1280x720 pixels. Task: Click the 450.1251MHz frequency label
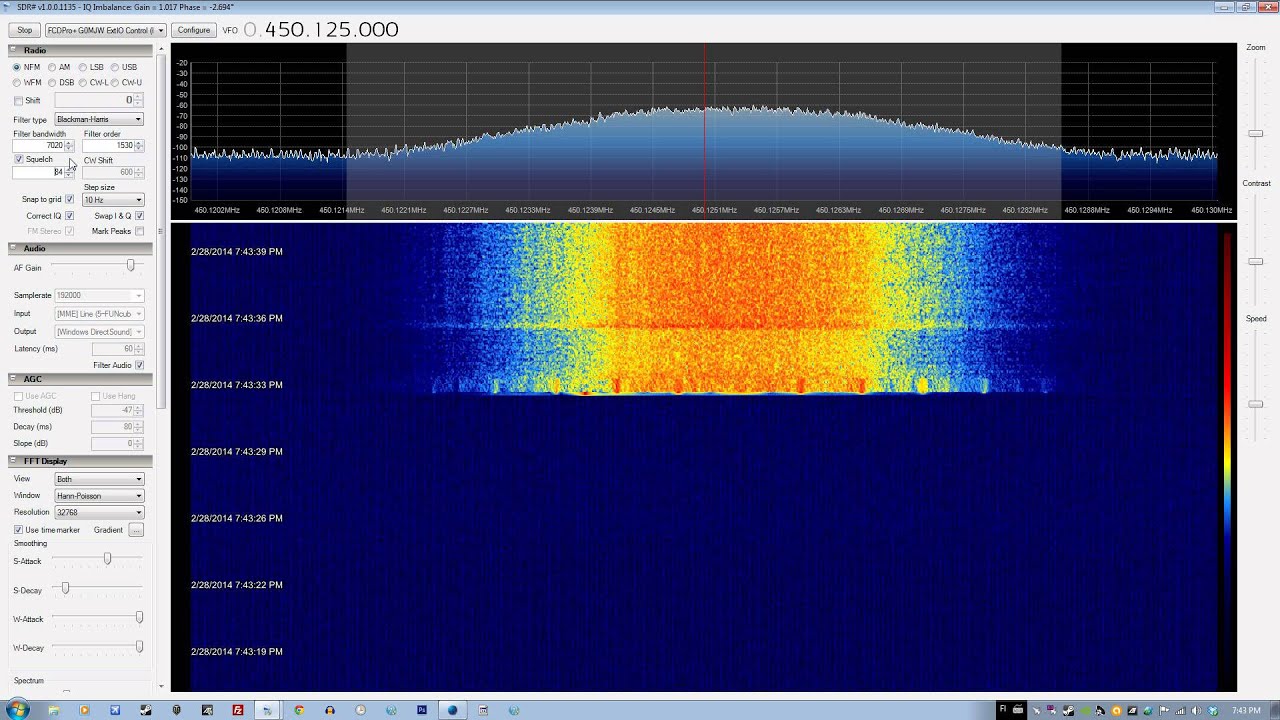714,210
